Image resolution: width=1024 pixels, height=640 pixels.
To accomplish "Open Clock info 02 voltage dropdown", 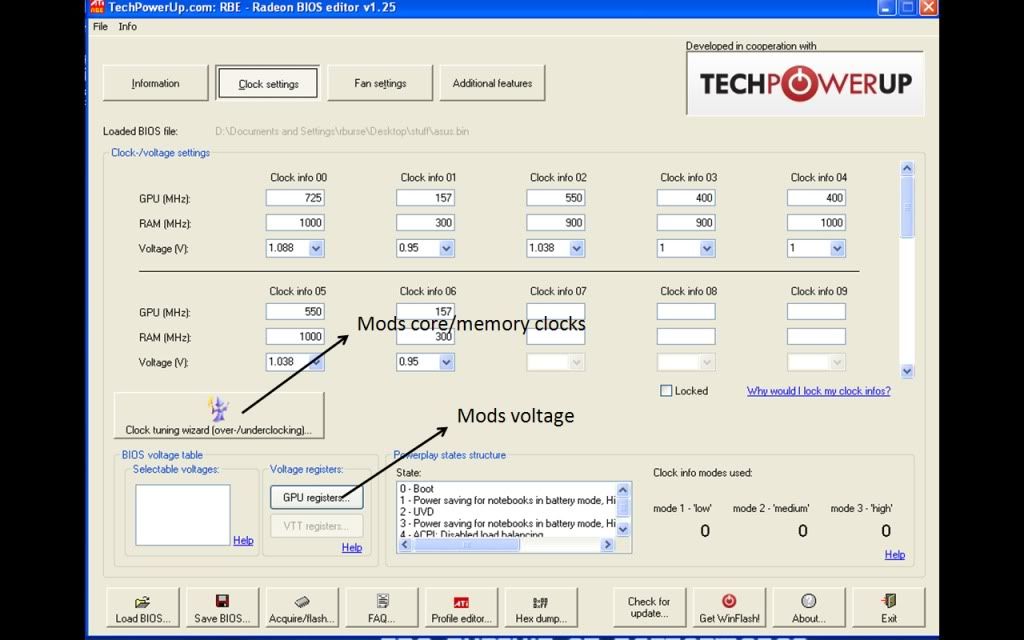I will 577,248.
